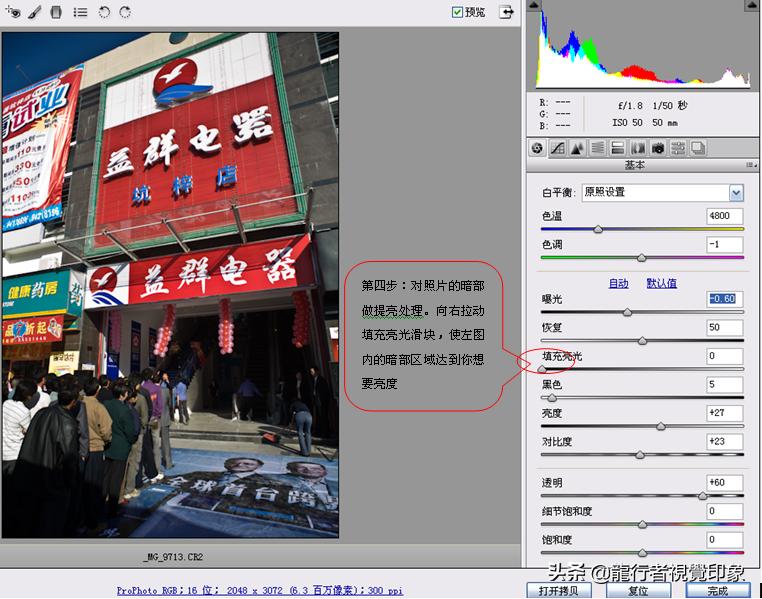Select the graduated filter tool icon

pyautogui.click(x=56, y=12)
